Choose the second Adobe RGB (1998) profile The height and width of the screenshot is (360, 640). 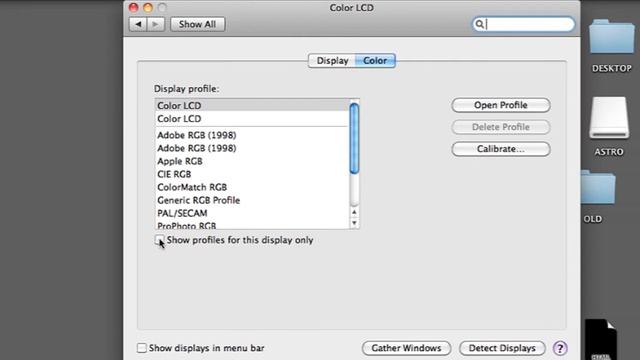pyautogui.click(x=252, y=148)
